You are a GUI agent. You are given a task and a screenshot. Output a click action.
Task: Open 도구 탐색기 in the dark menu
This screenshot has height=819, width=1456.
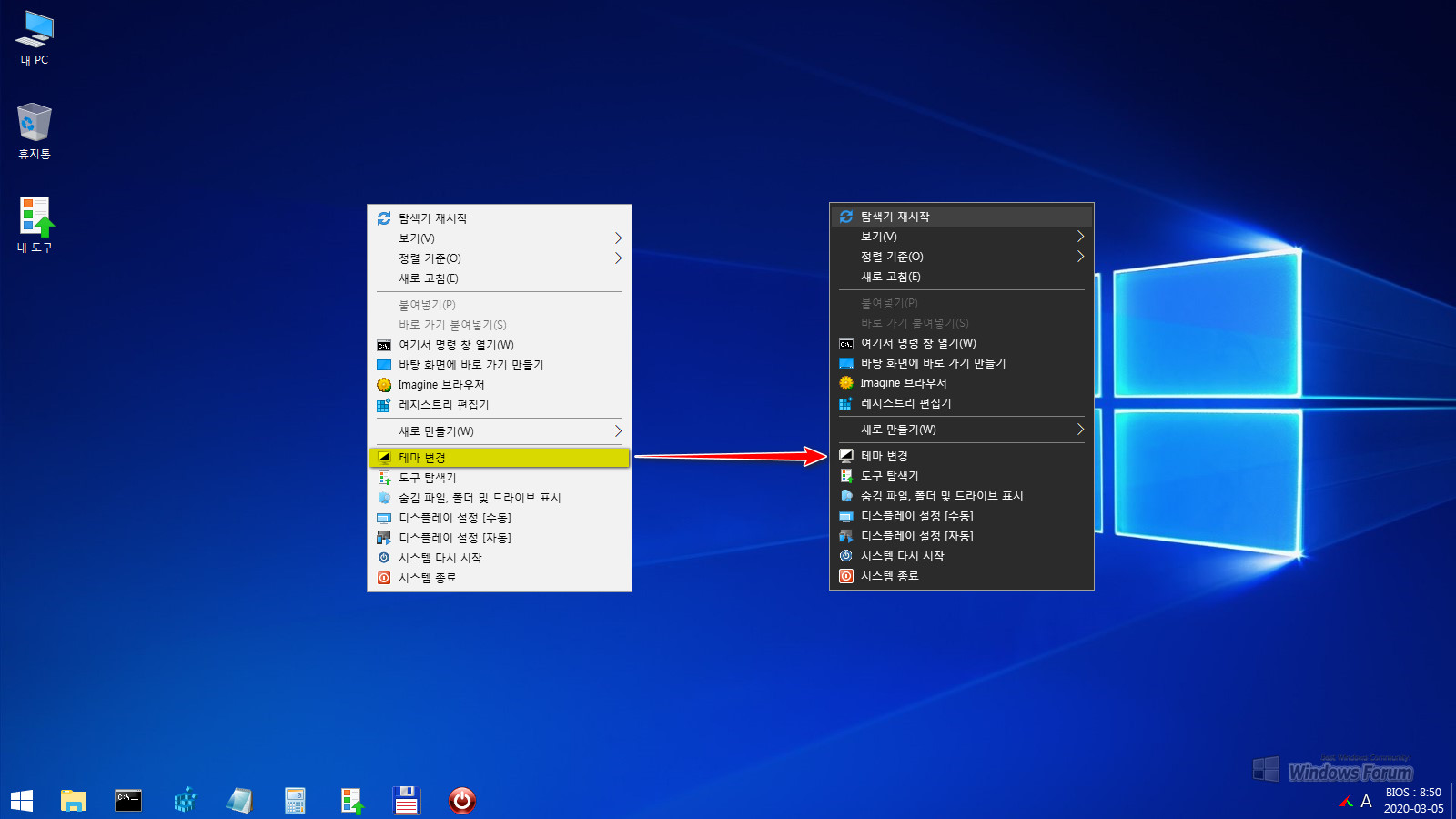[962, 476]
